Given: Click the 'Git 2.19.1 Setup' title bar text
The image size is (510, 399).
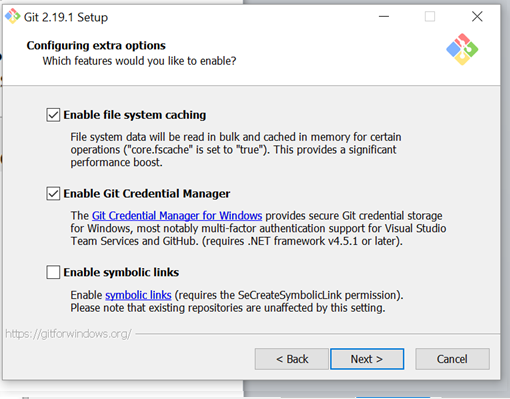Looking at the screenshot, I should click(66, 17).
